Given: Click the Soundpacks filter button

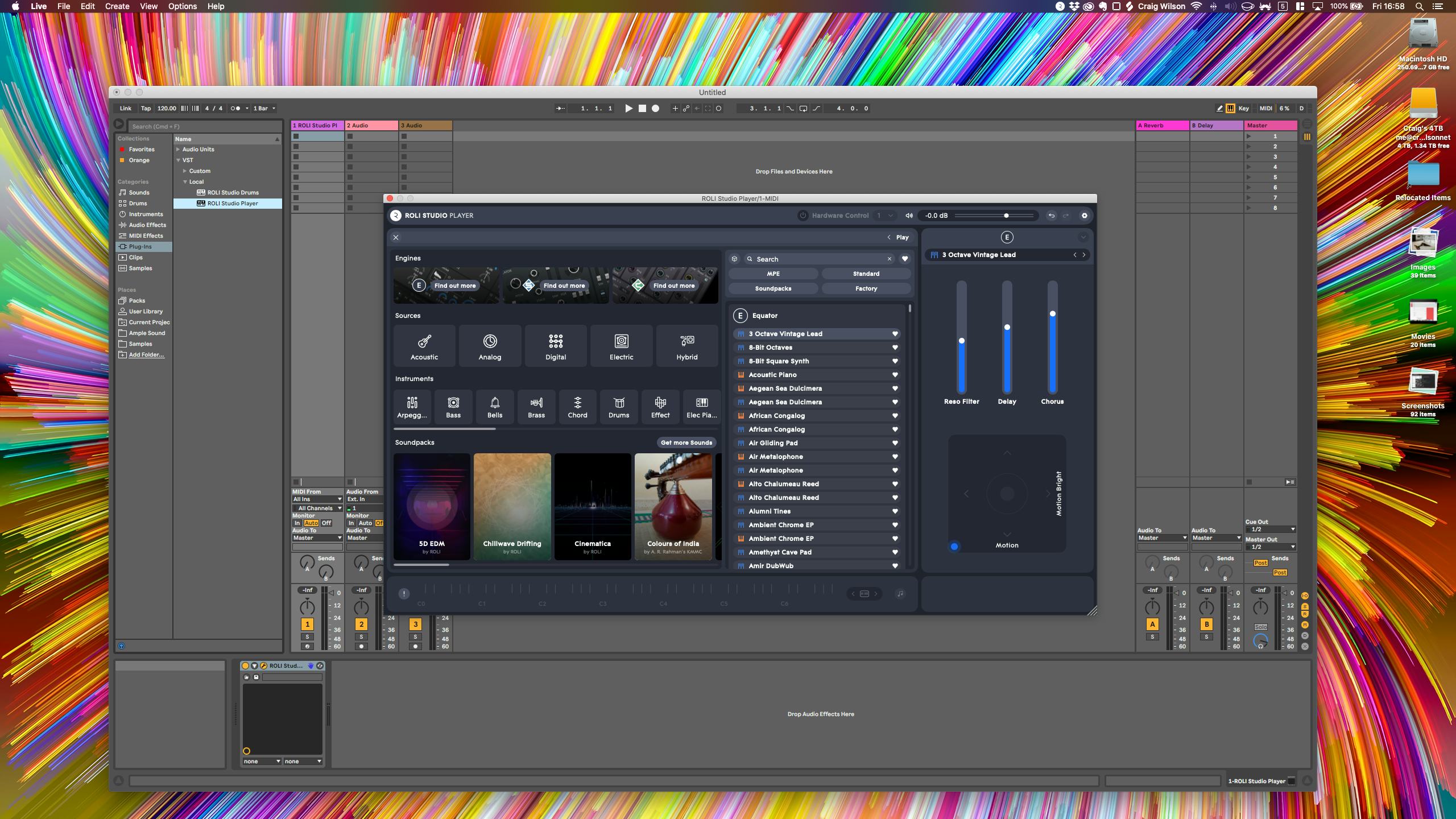Looking at the screenshot, I should tap(773, 288).
